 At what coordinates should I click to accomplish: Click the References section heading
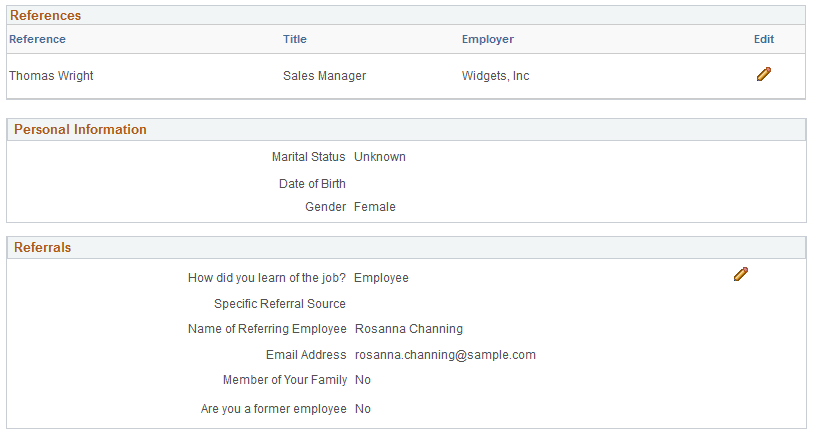coord(46,16)
